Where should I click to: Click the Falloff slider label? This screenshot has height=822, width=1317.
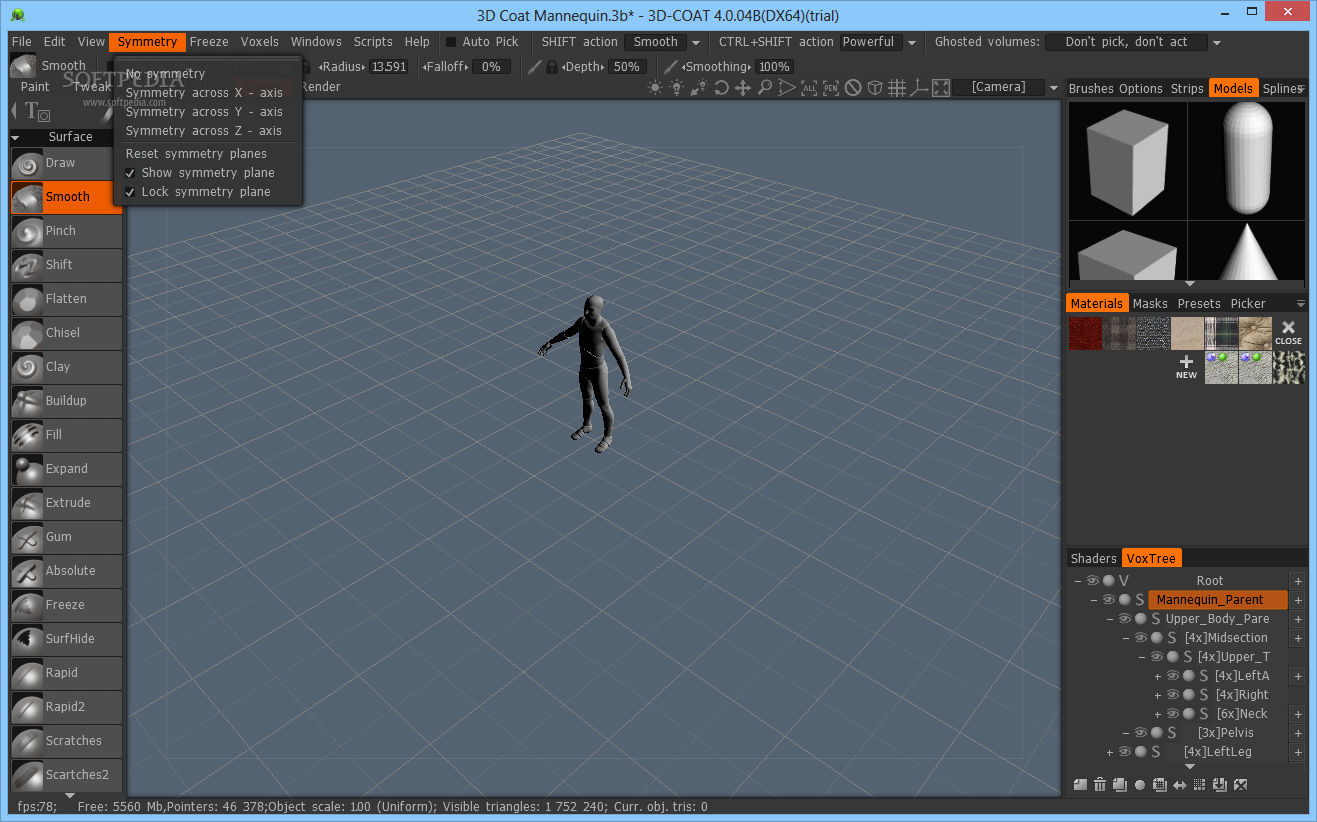(x=445, y=67)
